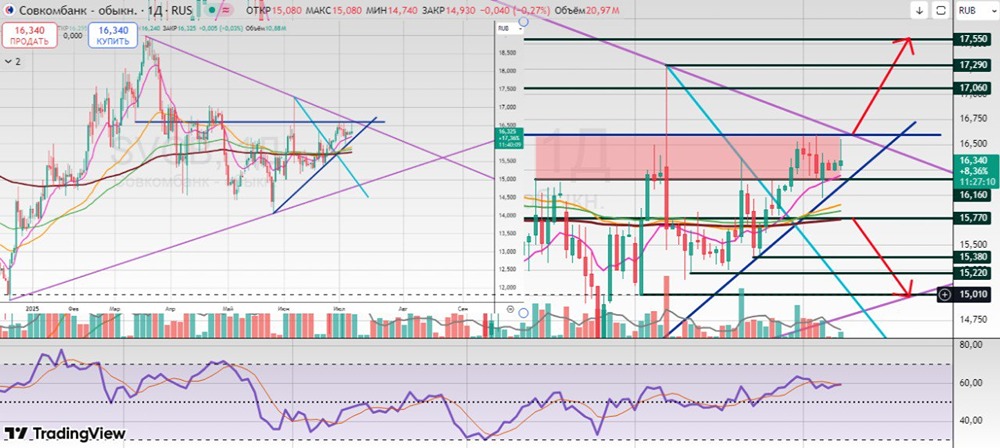Click the 15,770 price level label
Image resolution: width=1000 pixels, height=448 pixels.
point(973,218)
